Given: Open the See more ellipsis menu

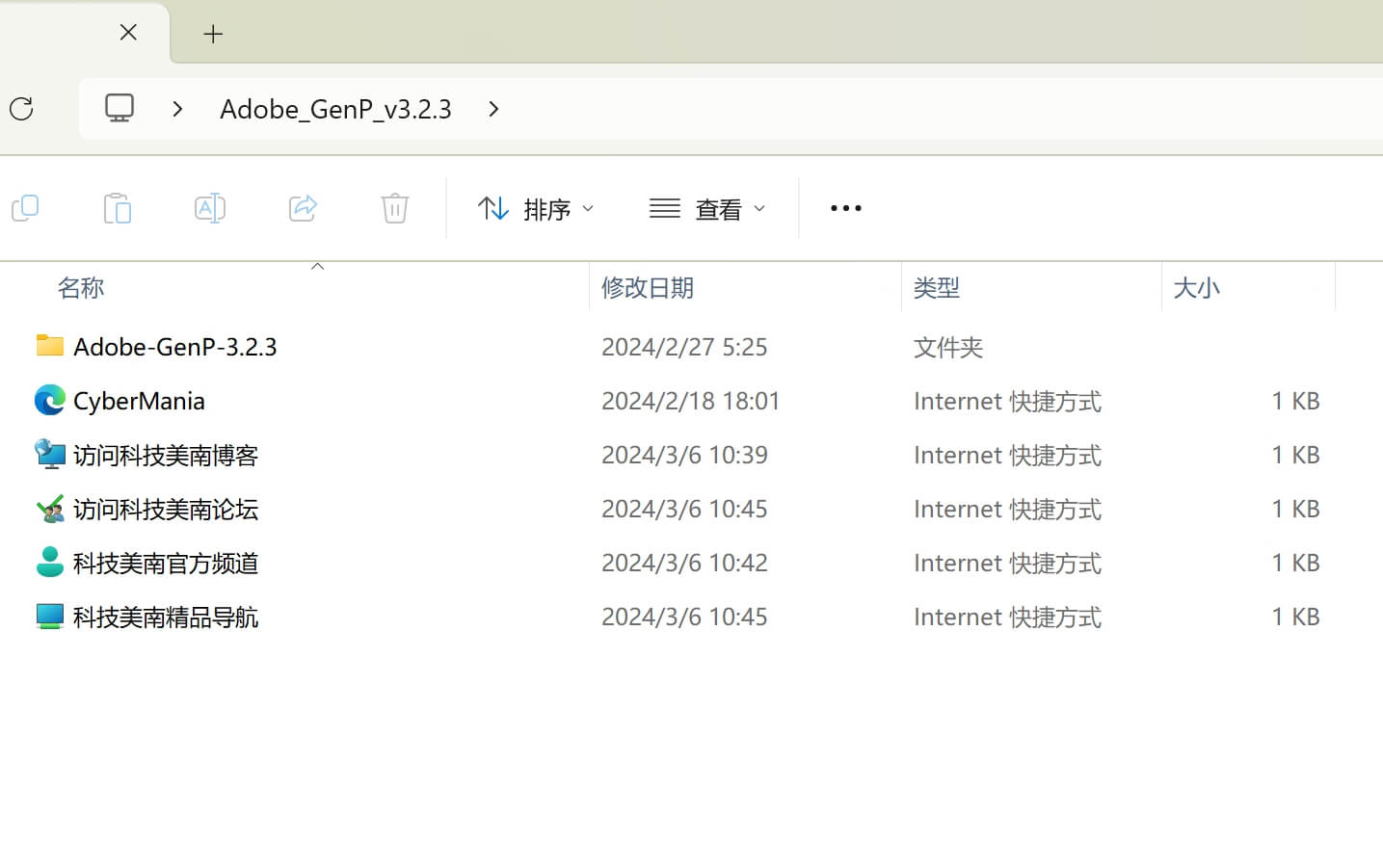Looking at the screenshot, I should [846, 208].
